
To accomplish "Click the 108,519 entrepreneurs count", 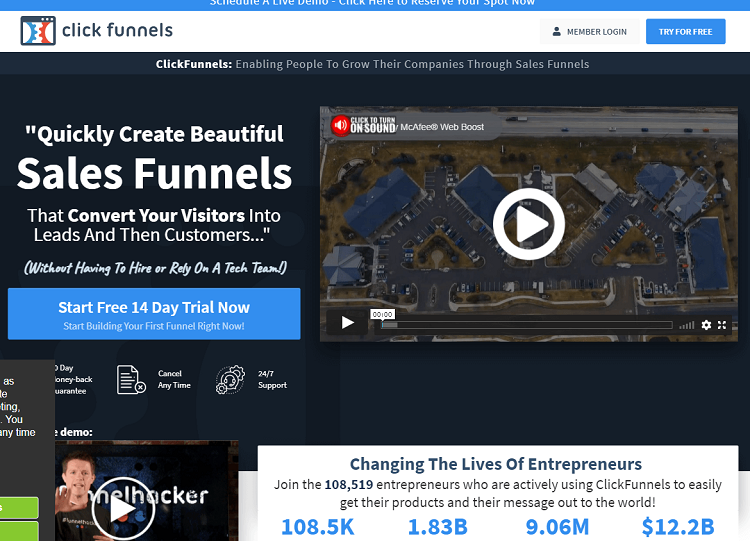I will [349, 485].
